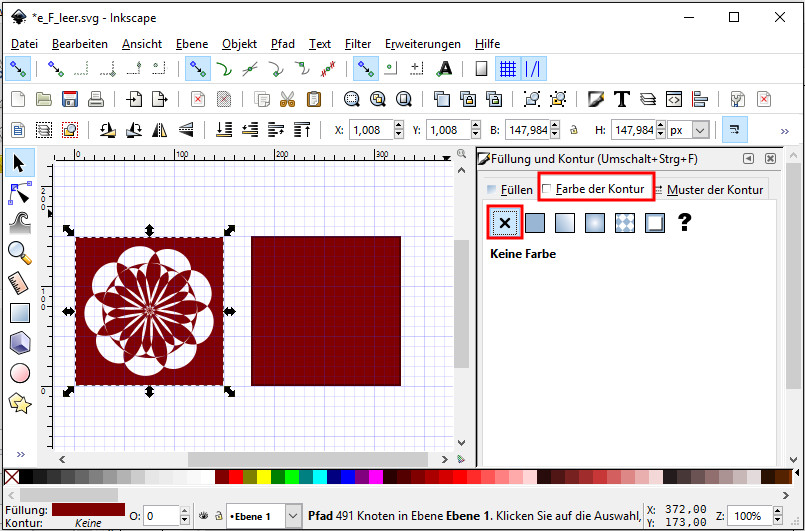Click the Cut scissors icon
The image size is (805, 531).
(288, 99)
